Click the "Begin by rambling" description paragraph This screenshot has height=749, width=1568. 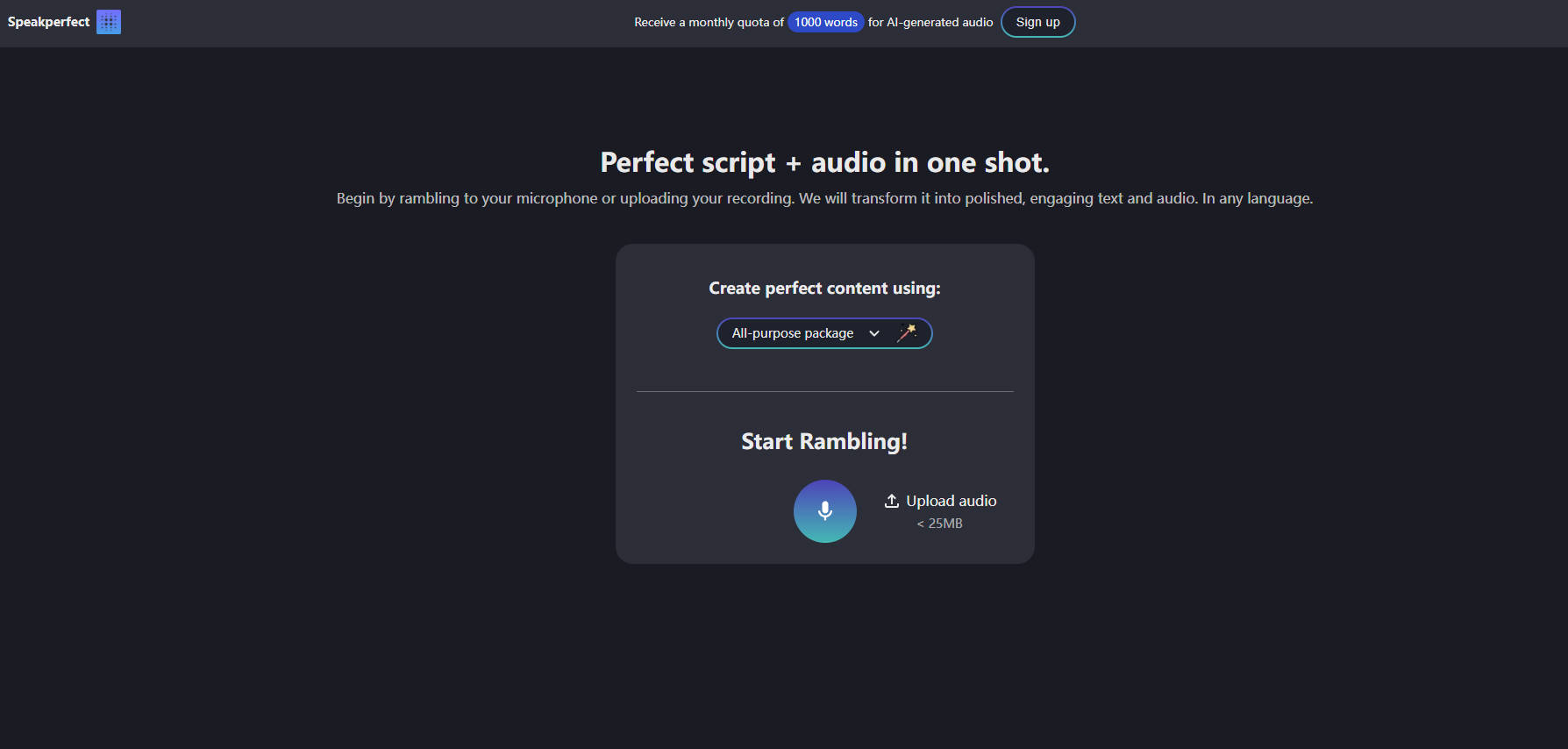(824, 198)
